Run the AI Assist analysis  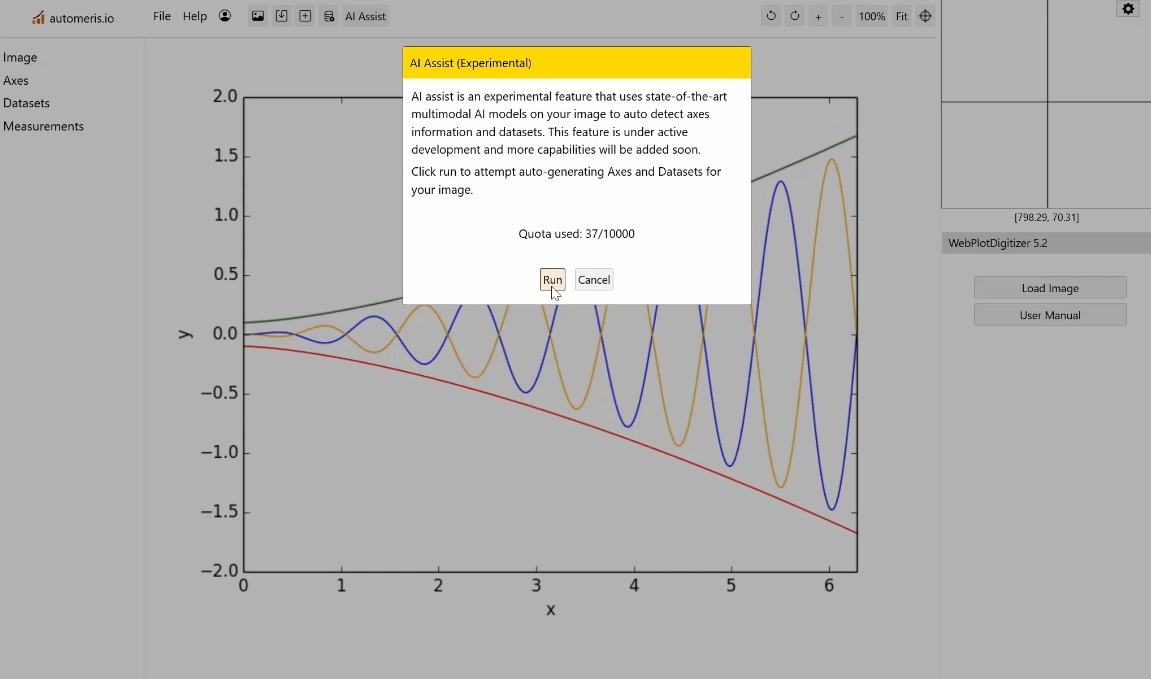(552, 279)
